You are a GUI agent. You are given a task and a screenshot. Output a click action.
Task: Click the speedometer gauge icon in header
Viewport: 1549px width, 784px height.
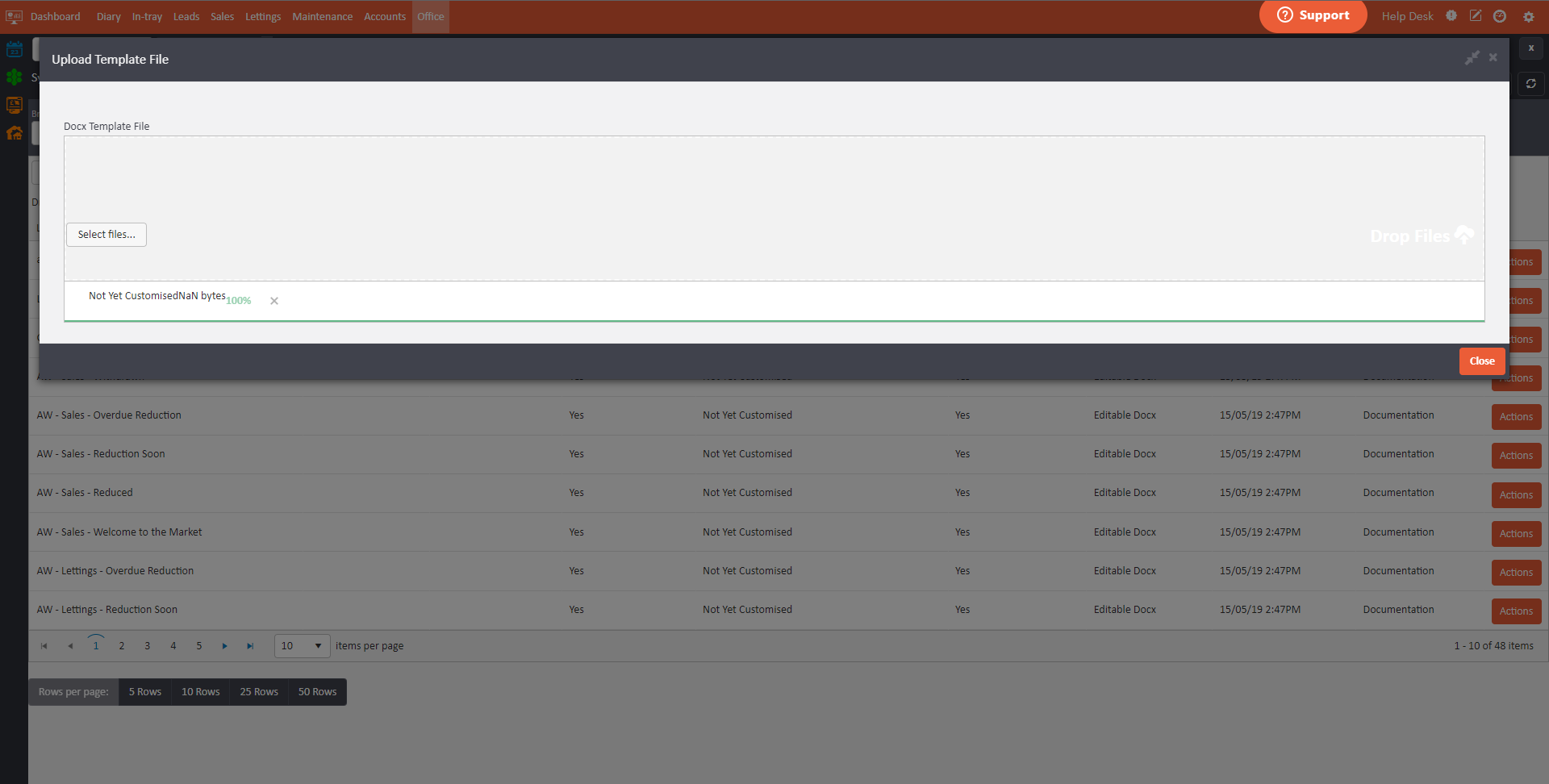[x=1500, y=16]
